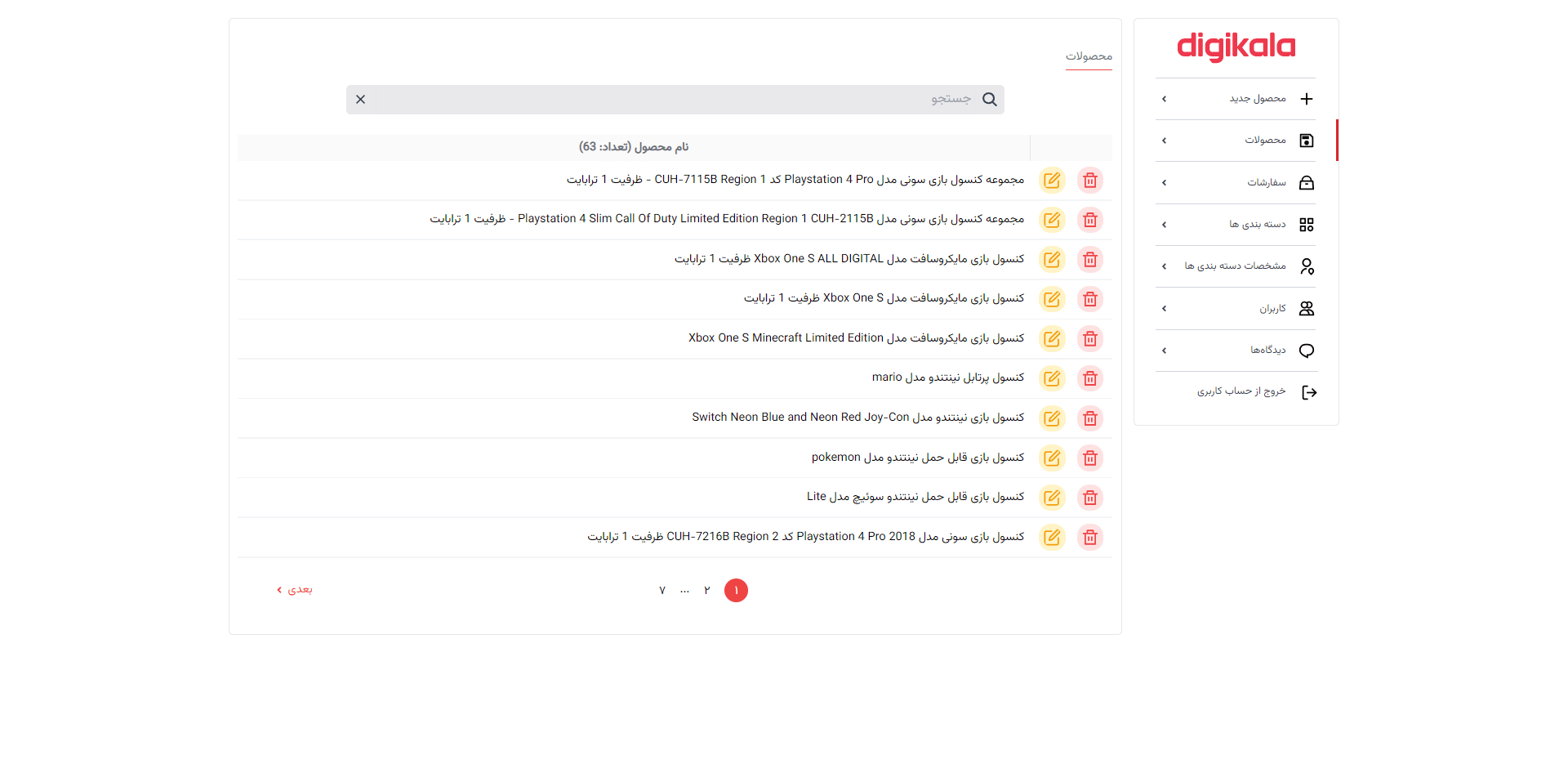Screen dimensions: 1568x773
Task: Open the محصول جدید menu item
Action: point(1236,99)
